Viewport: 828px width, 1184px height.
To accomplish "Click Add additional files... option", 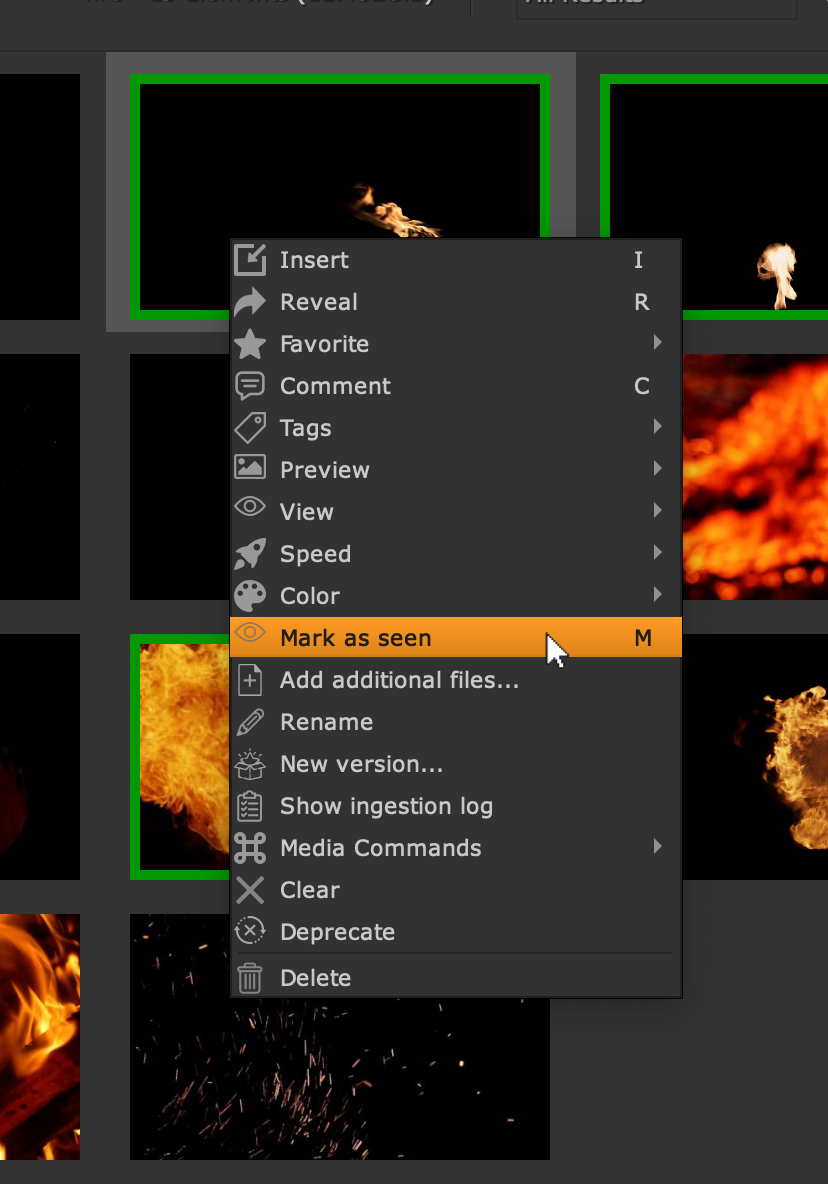I will 399,680.
